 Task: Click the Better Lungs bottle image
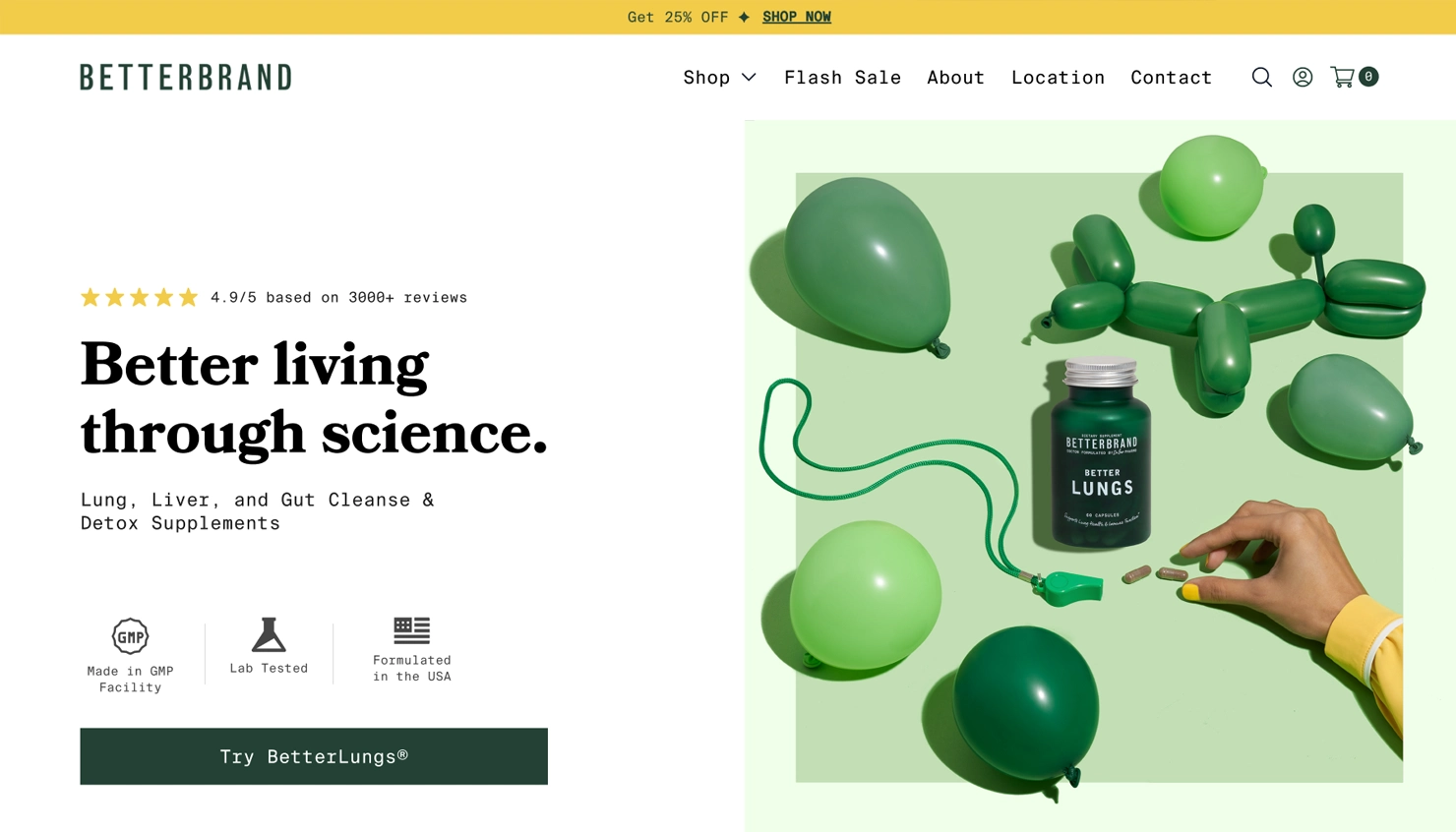coord(1101,452)
